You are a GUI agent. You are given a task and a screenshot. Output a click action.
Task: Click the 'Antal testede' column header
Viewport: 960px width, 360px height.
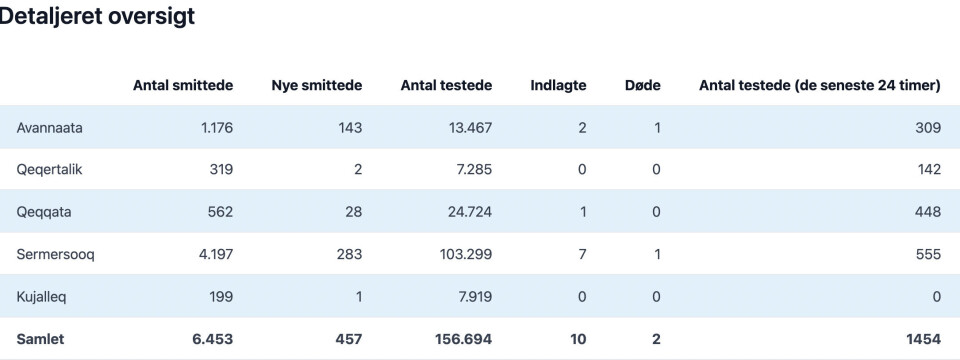446,86
